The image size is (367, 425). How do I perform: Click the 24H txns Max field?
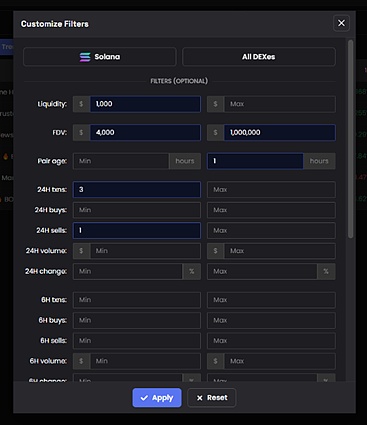pyautogui.click(x=271, y=190)
